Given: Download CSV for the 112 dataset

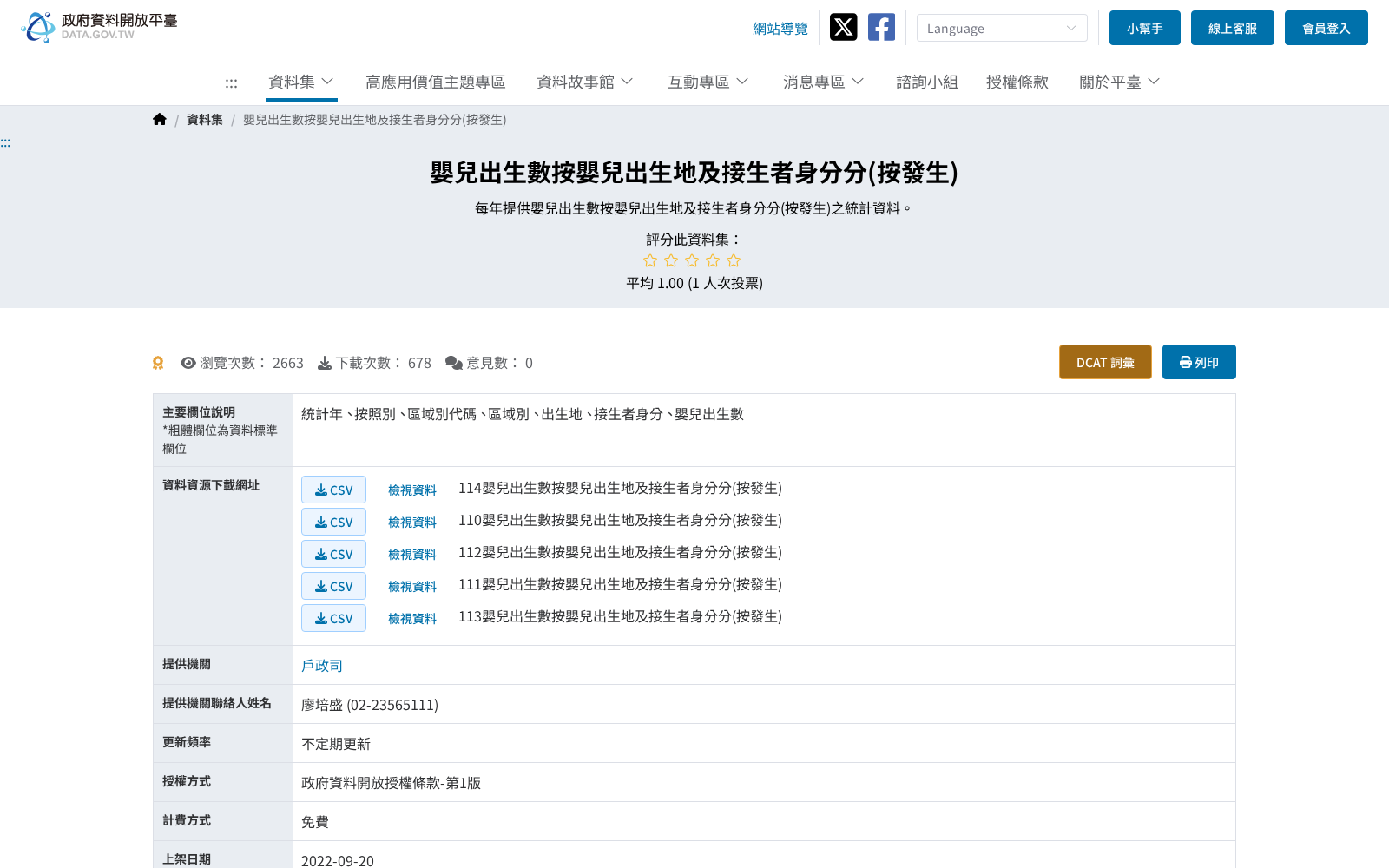Looking at the screenshot, I should click(333, 554).
